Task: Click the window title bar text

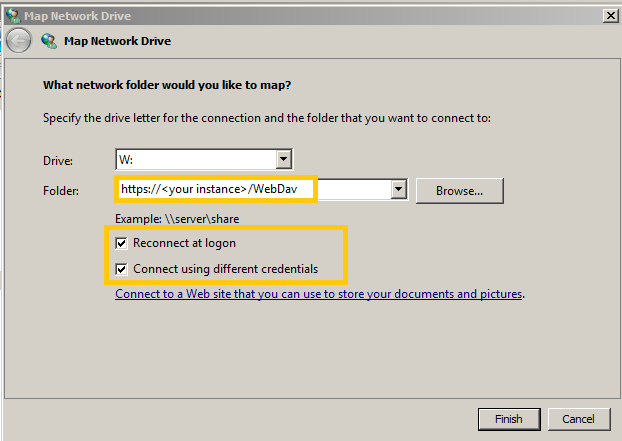Action: click(72, 14)
